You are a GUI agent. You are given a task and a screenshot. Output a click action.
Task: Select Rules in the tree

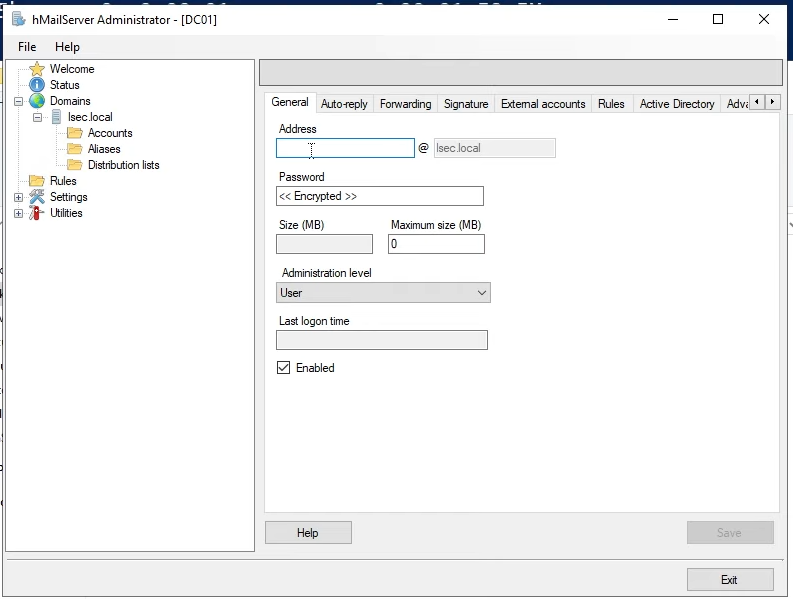(x=63, y=181)
